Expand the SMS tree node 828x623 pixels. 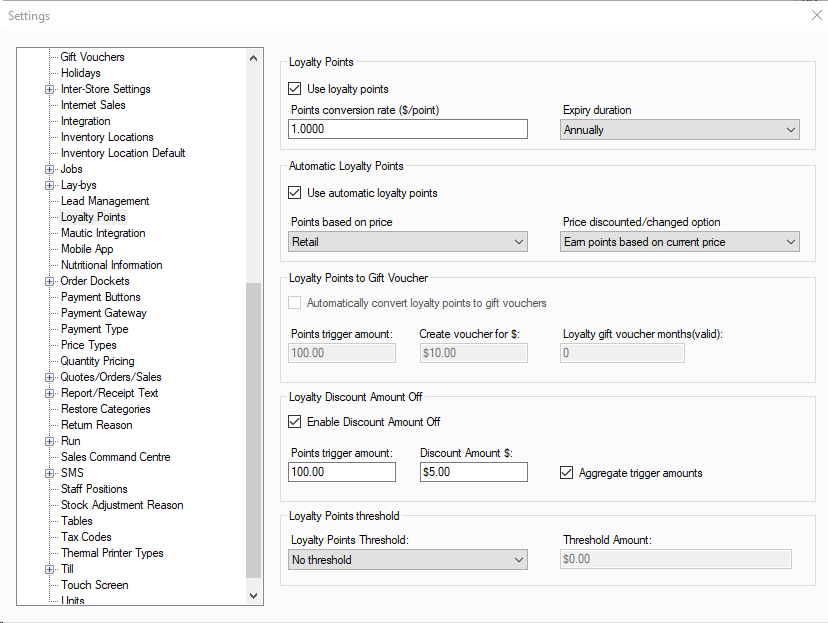tap(49, 474)
